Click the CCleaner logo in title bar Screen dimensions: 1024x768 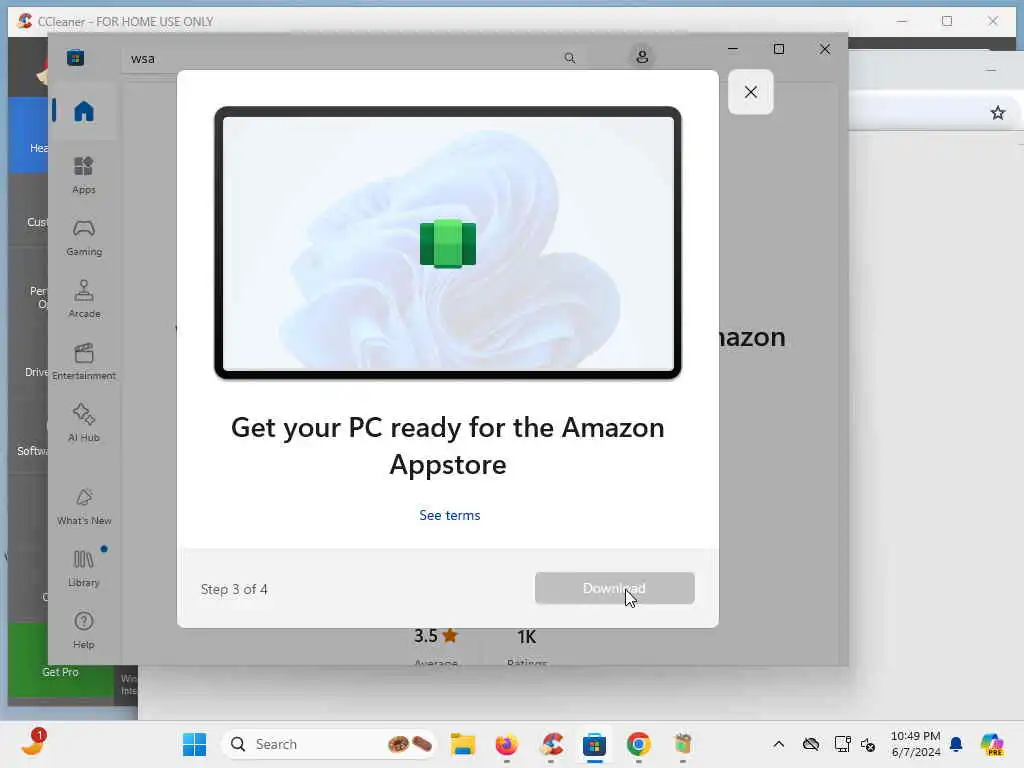point(25,21)
